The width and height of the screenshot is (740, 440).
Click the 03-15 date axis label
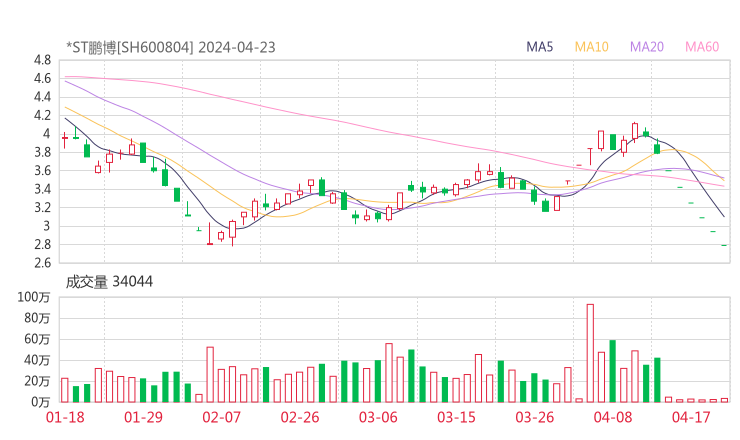456,417
